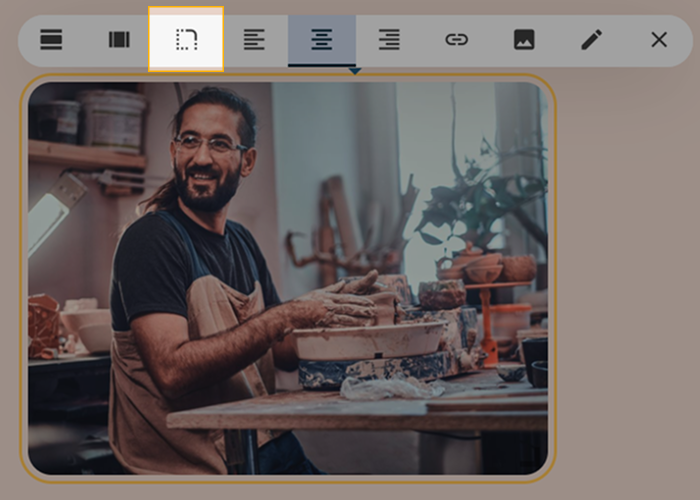Toggle the rounded corners icon
The image size is (700, 500).
tap(186, 39)
